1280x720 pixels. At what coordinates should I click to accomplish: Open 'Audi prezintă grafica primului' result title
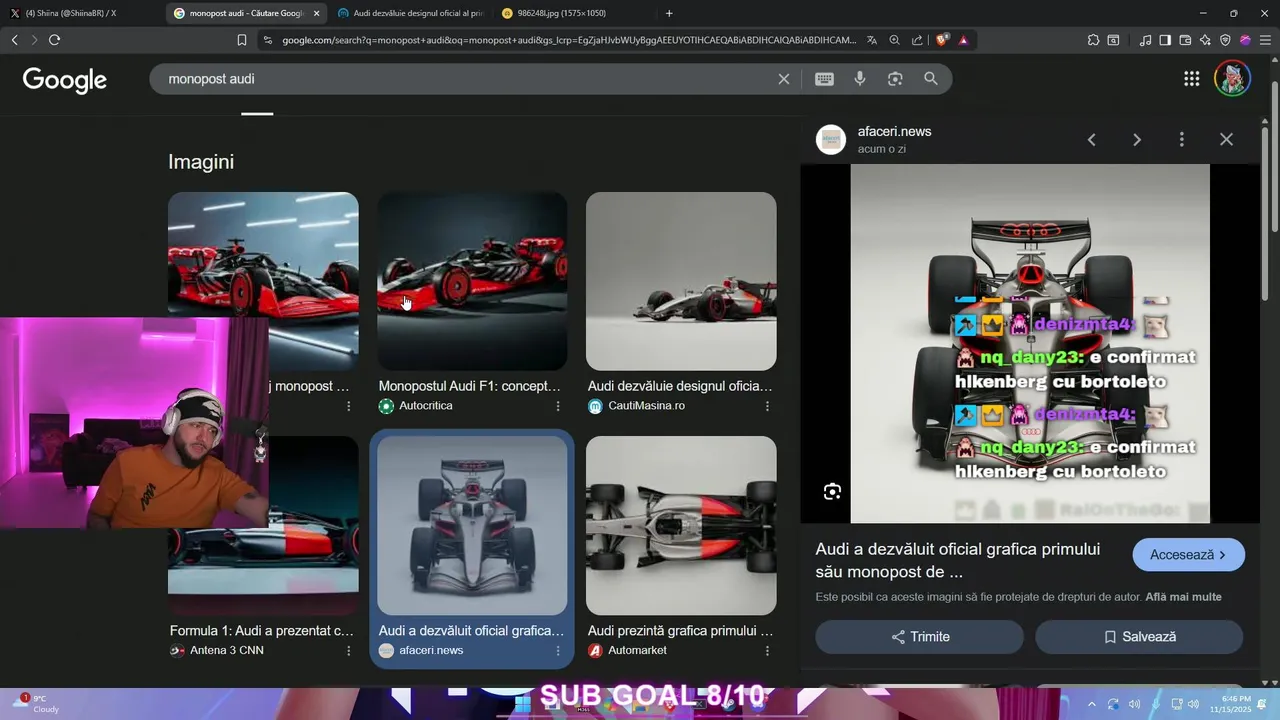(x=680, y=631)
